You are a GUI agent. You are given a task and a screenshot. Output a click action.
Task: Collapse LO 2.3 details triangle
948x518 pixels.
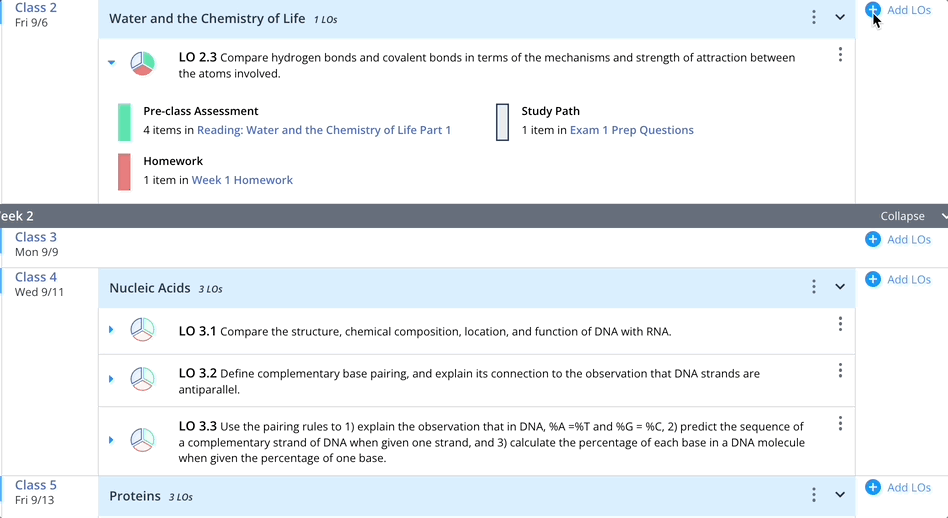111,62
